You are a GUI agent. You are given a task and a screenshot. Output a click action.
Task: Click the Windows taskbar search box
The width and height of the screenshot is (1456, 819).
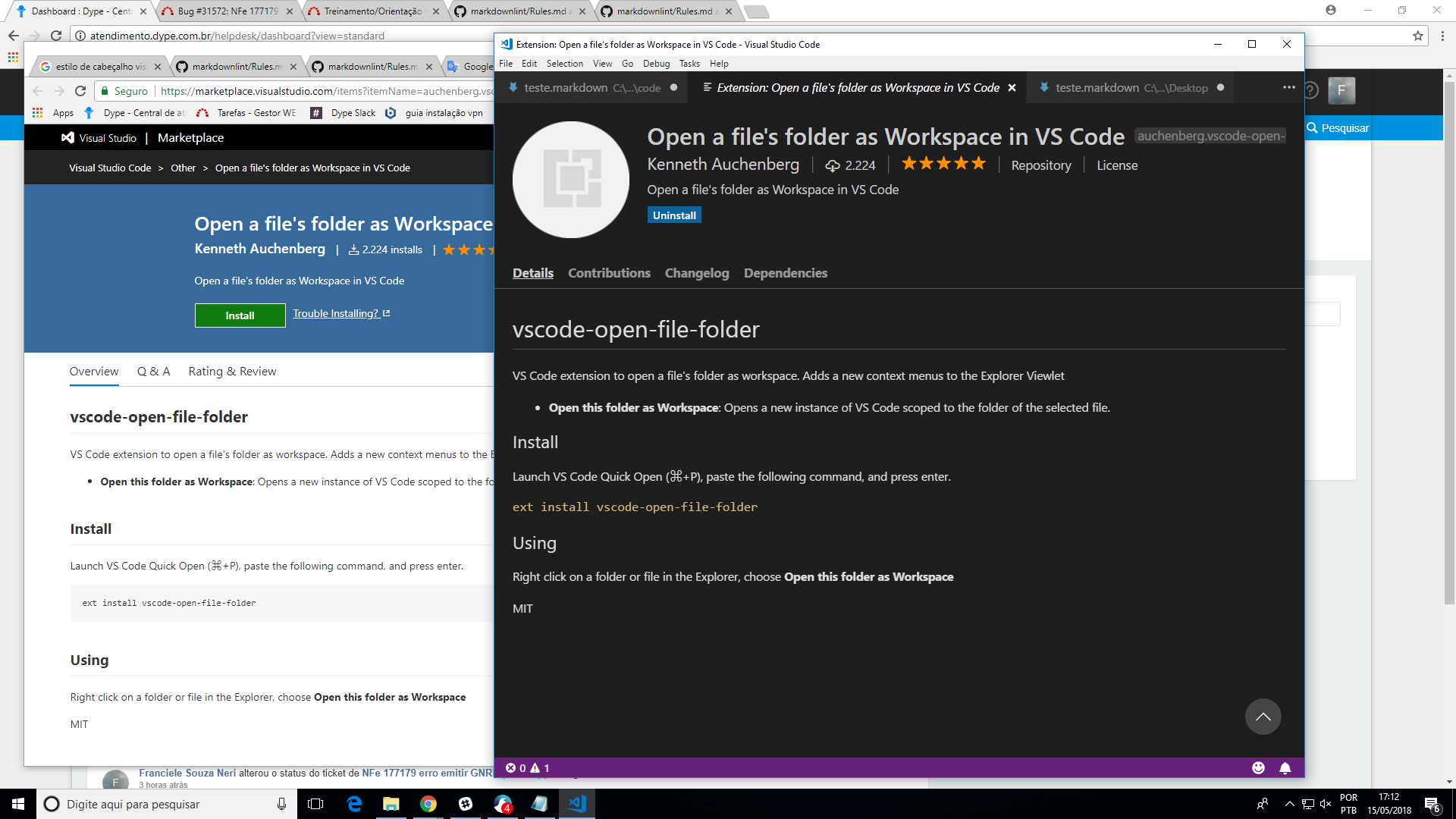167,804
